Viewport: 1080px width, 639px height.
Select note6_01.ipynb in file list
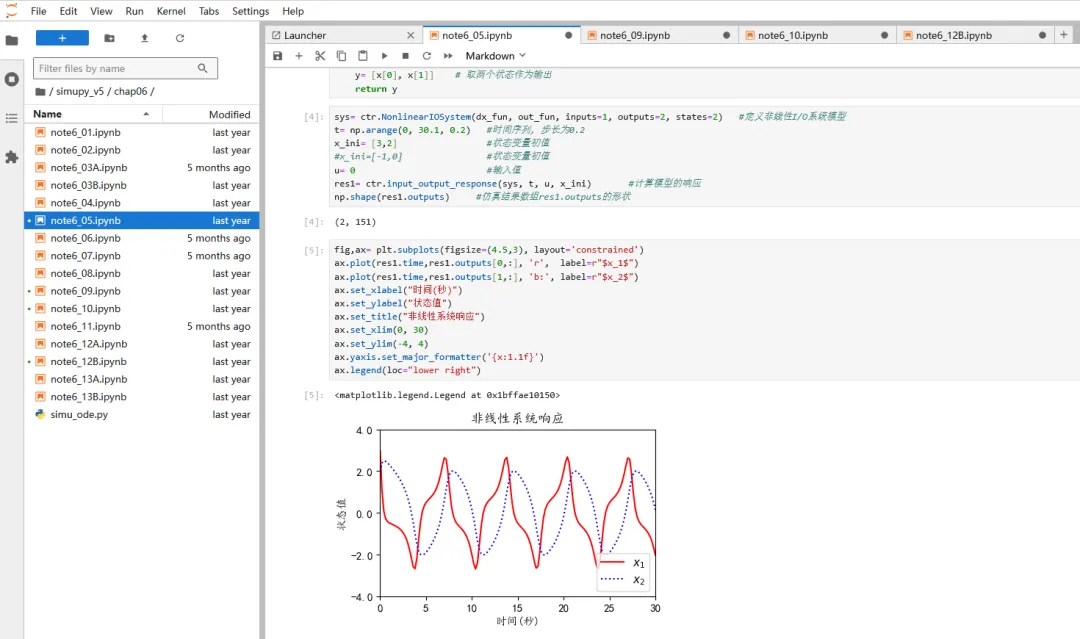pos(142,132)
